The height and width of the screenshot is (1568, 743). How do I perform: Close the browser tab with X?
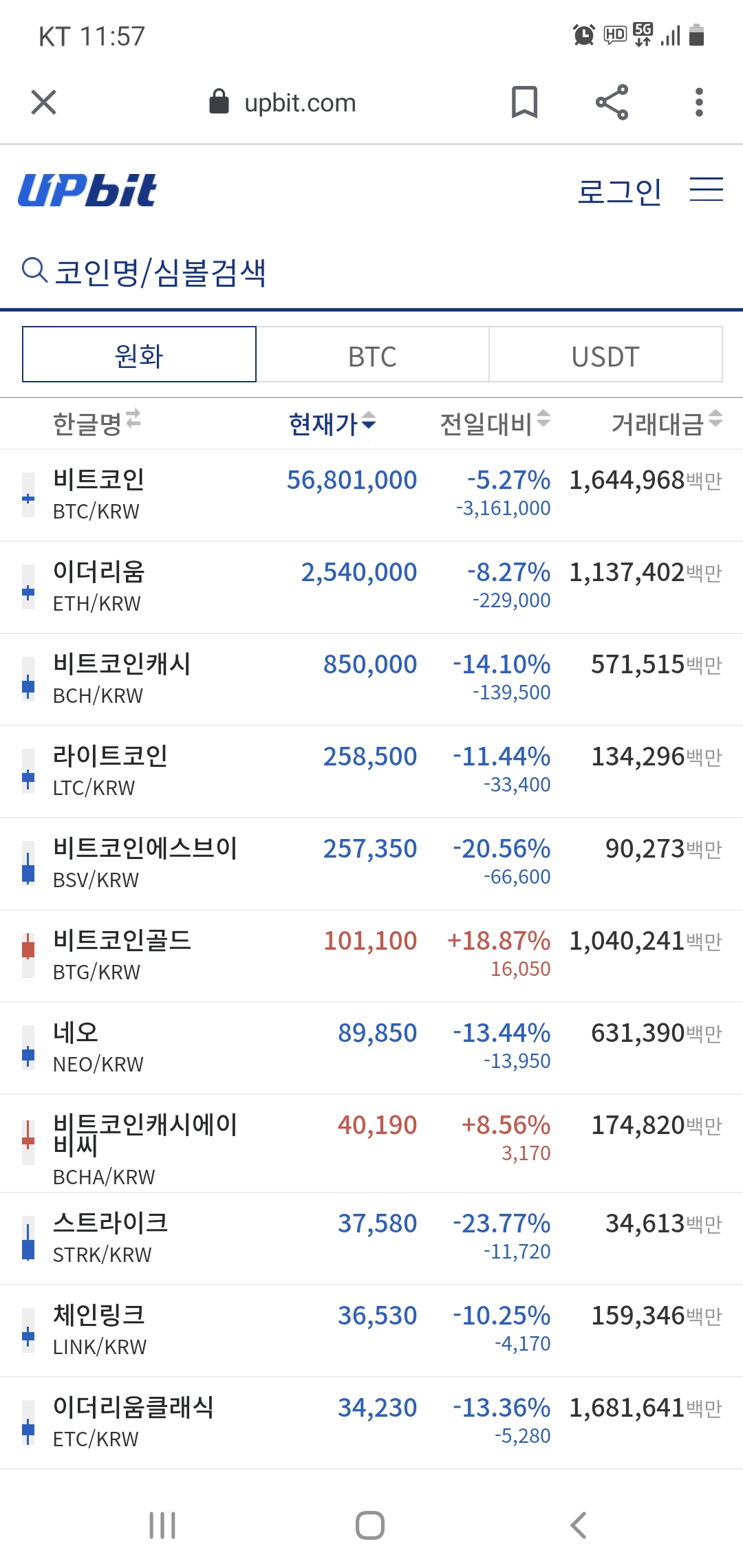pos(43,102)
